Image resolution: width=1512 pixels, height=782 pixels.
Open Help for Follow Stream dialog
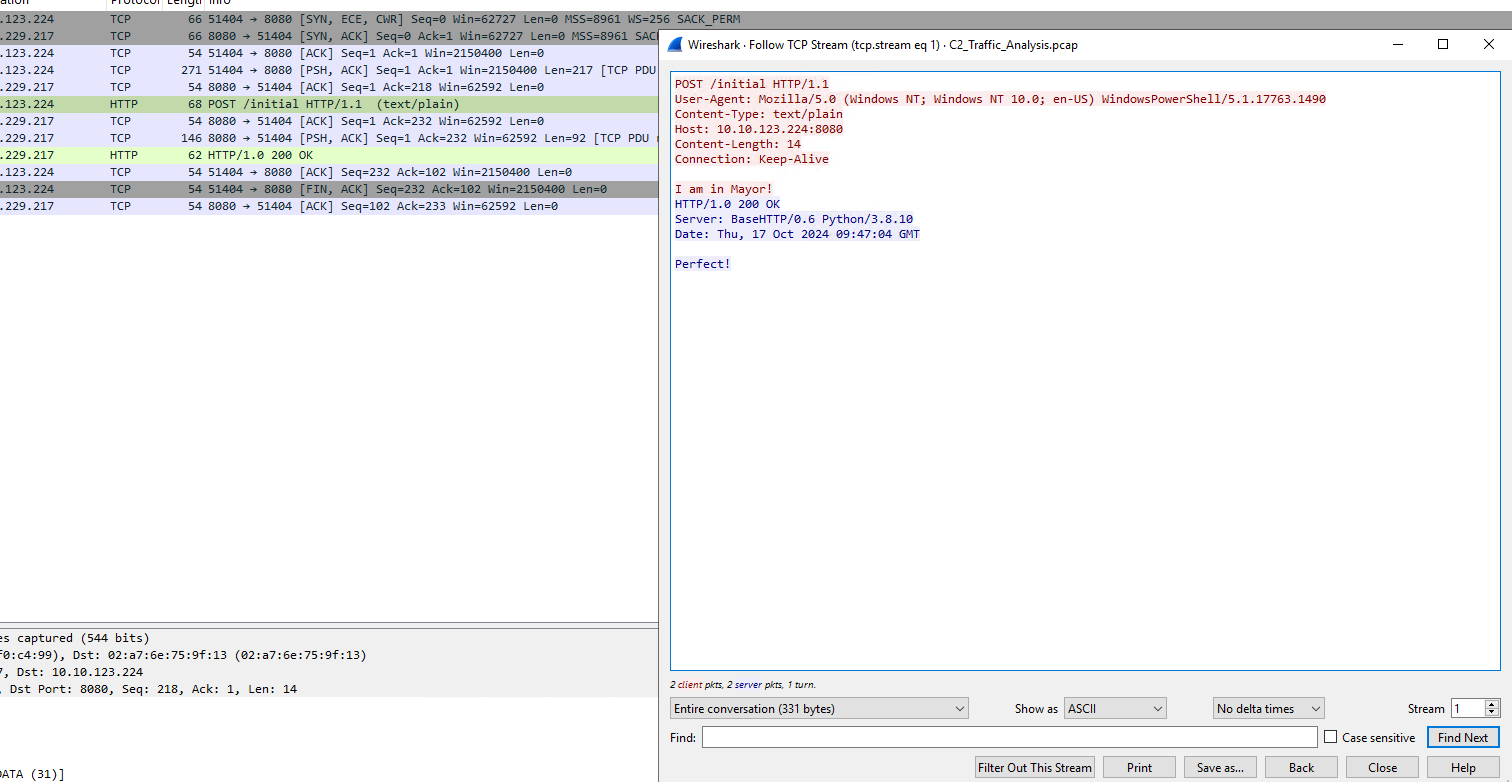tap(1463, 768)
